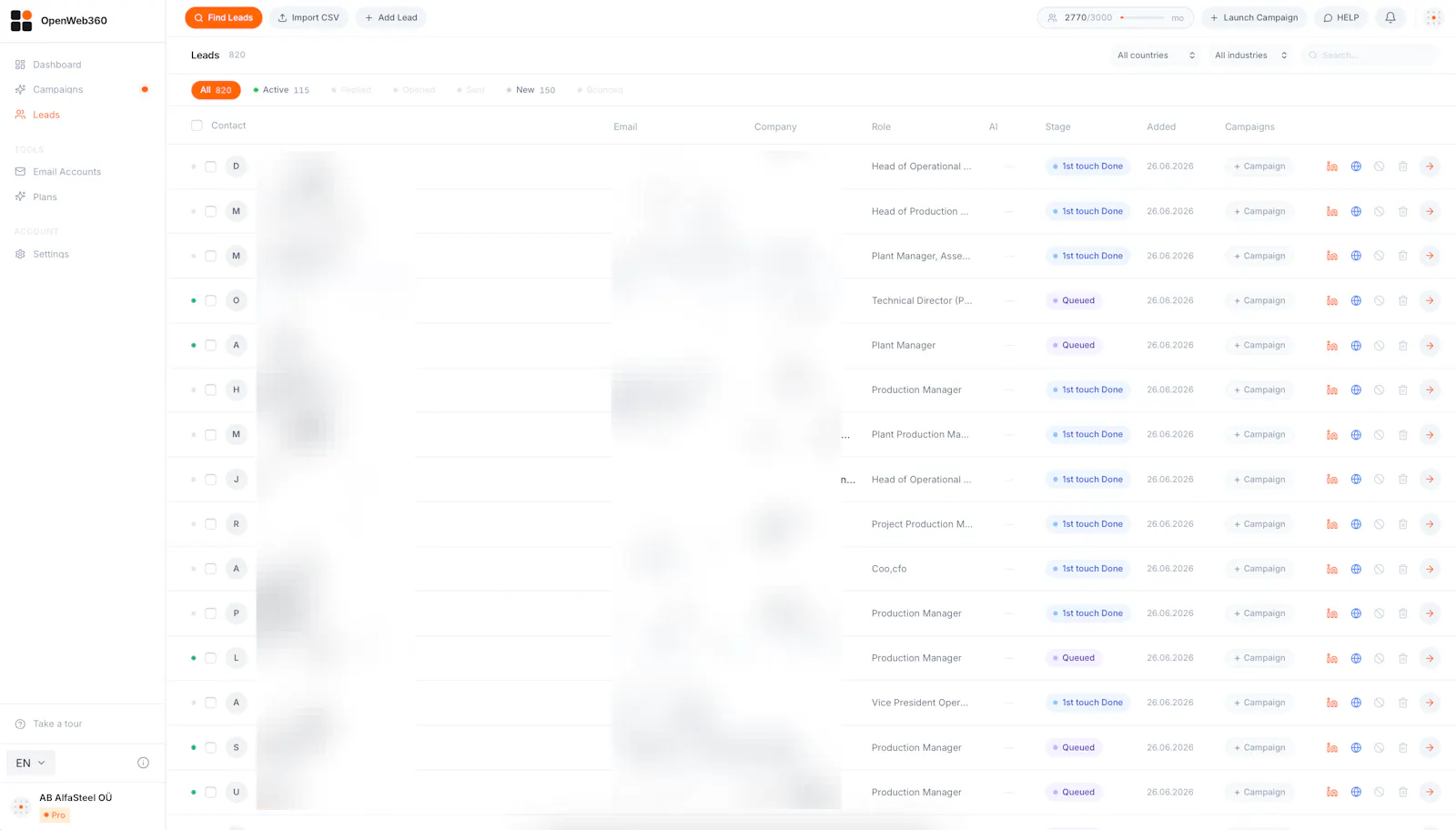
Task: Click Add Lead button
Action: 391,17
